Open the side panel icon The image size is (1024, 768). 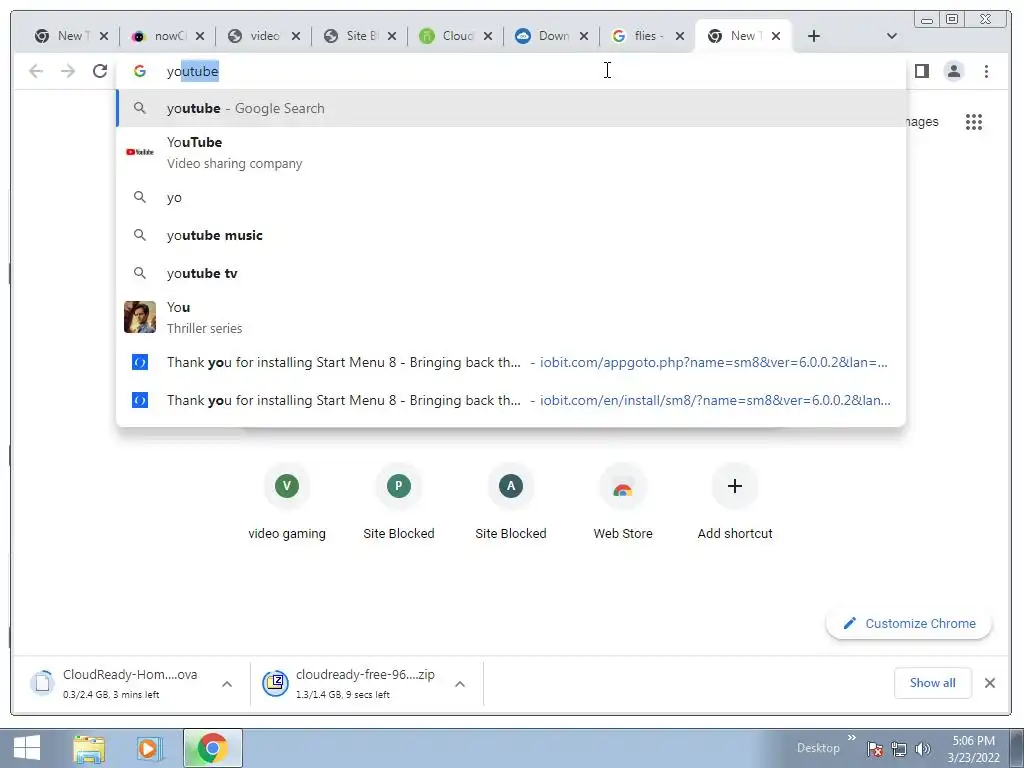[x=921, y=71]
